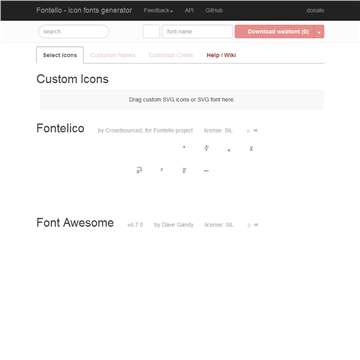
Task: Click the blank square button beside font name
Action: (x=151, y=32)
